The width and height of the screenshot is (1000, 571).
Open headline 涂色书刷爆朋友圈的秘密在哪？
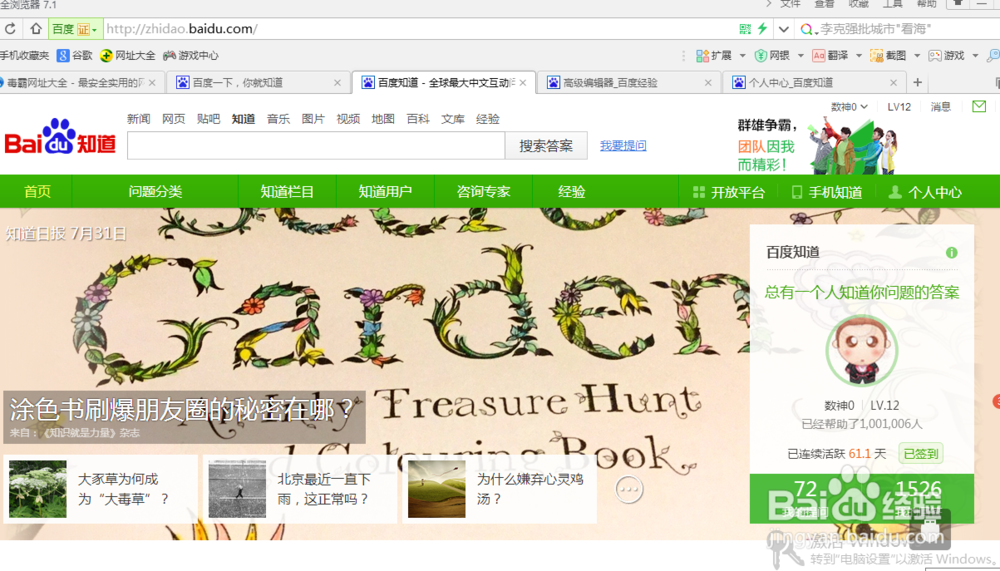point(182,410)
